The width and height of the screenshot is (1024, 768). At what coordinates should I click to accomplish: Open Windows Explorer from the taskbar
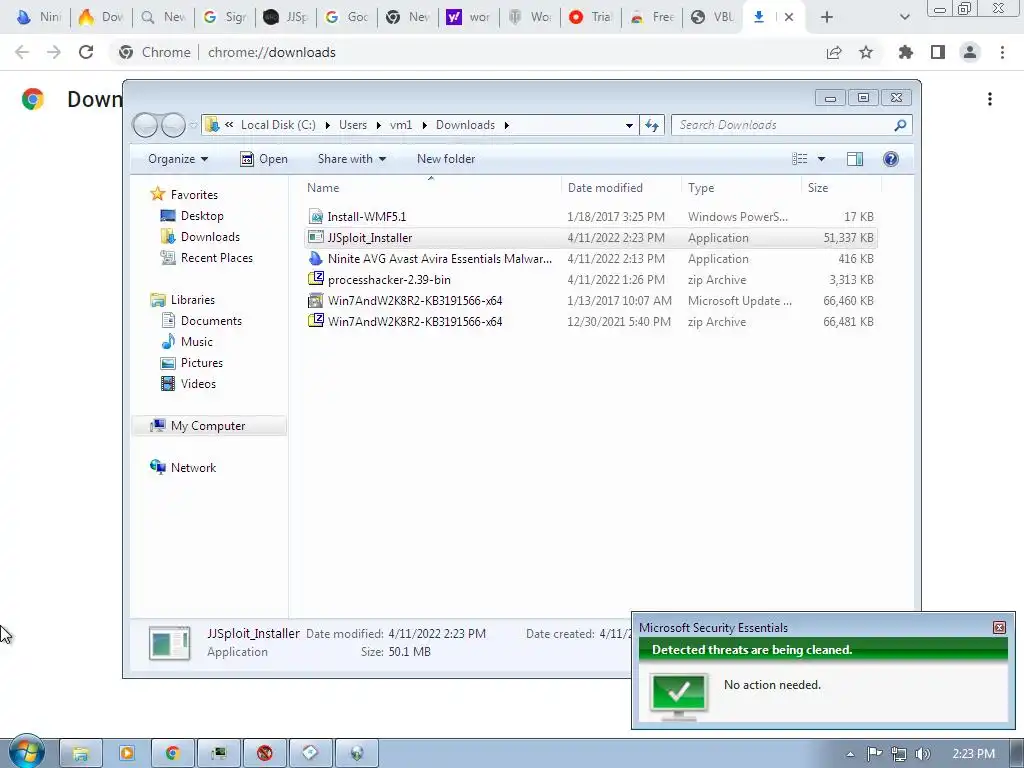click(x=81, y=753)
